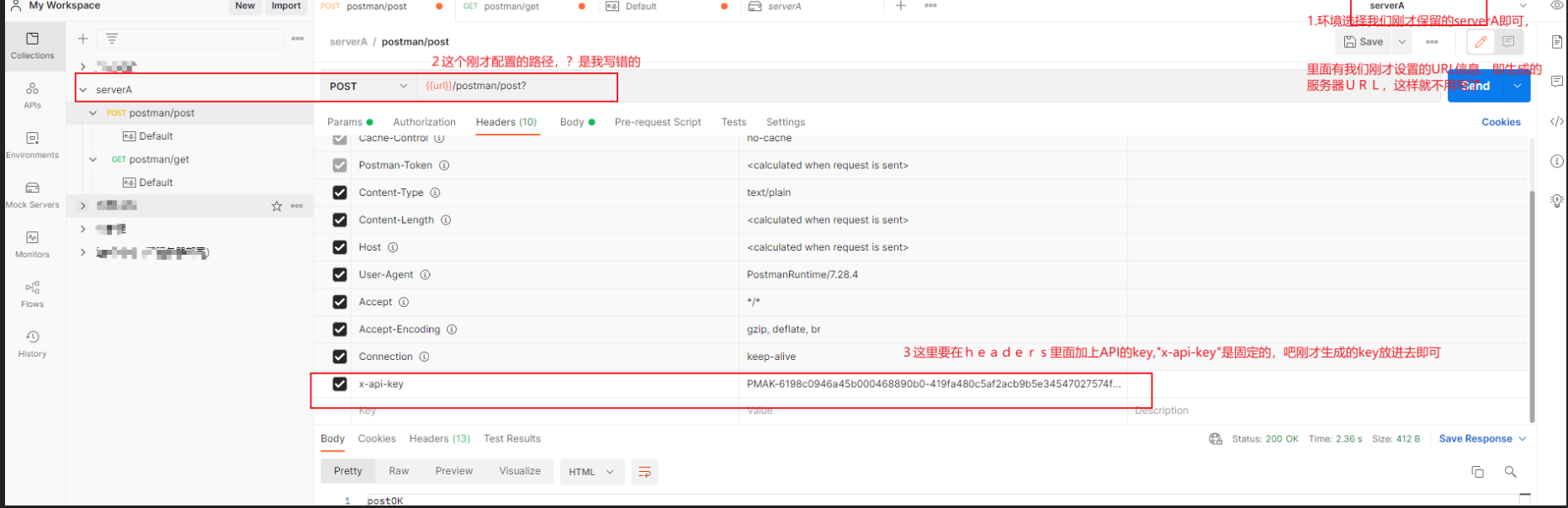
Task: Click the filter icon in collections search
Action: [112, 39]
